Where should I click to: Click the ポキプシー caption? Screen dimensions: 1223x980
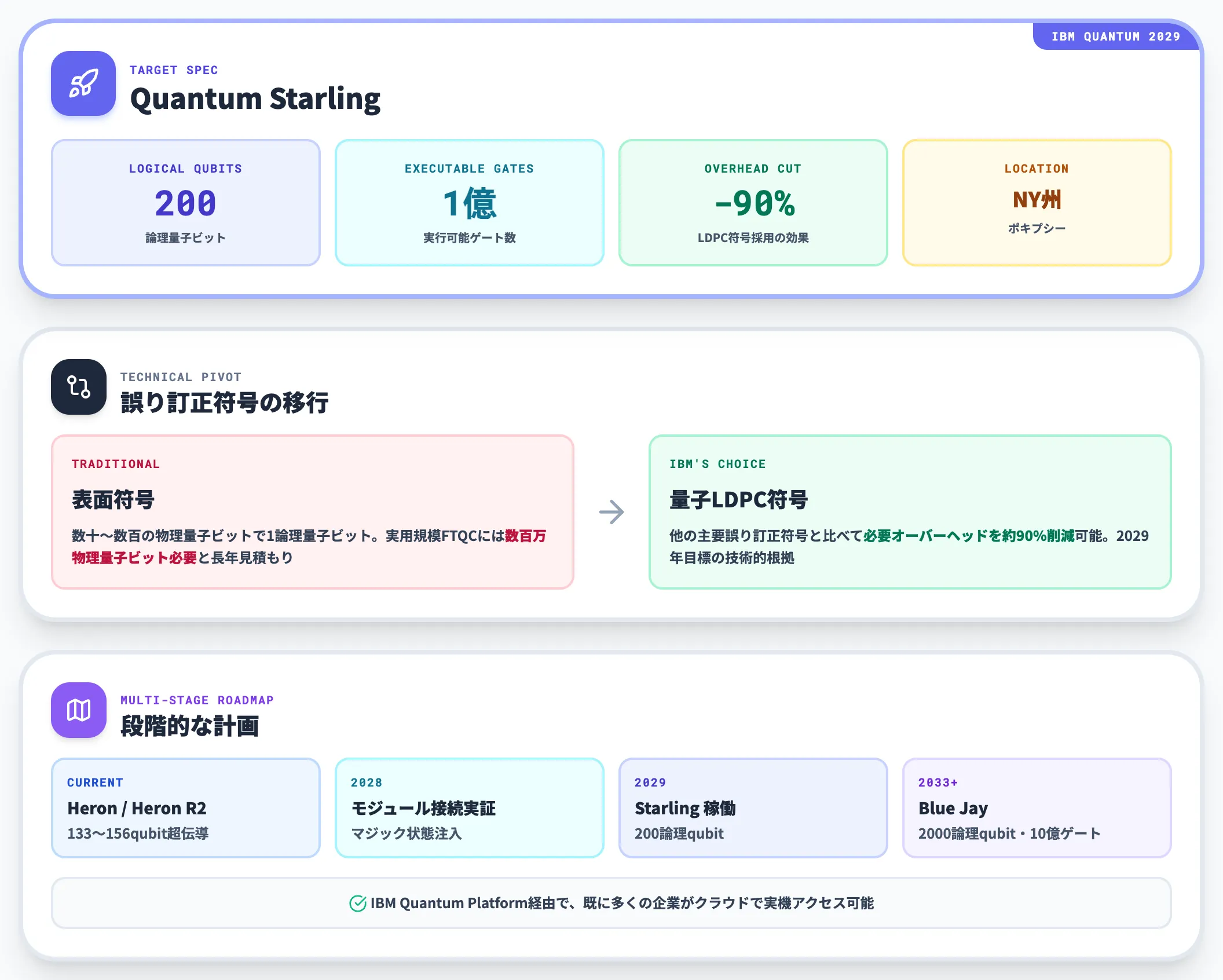click(1037, 228)
